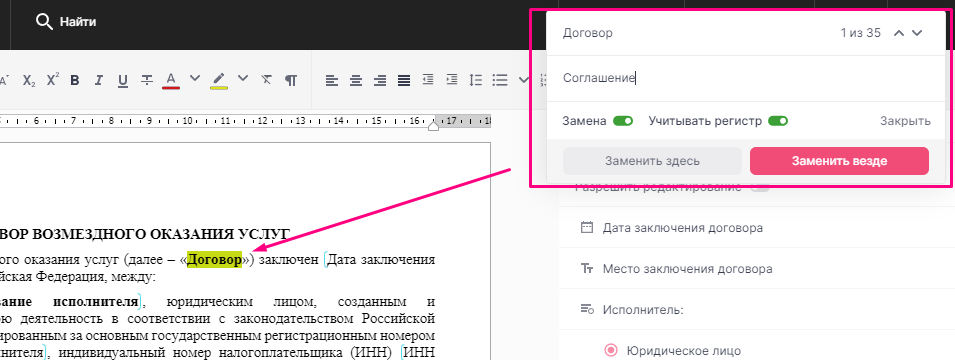Viewport: 955px width, 360px height.
Task: Click highlighted word Договор in document
Action: (x=214, y=259)
